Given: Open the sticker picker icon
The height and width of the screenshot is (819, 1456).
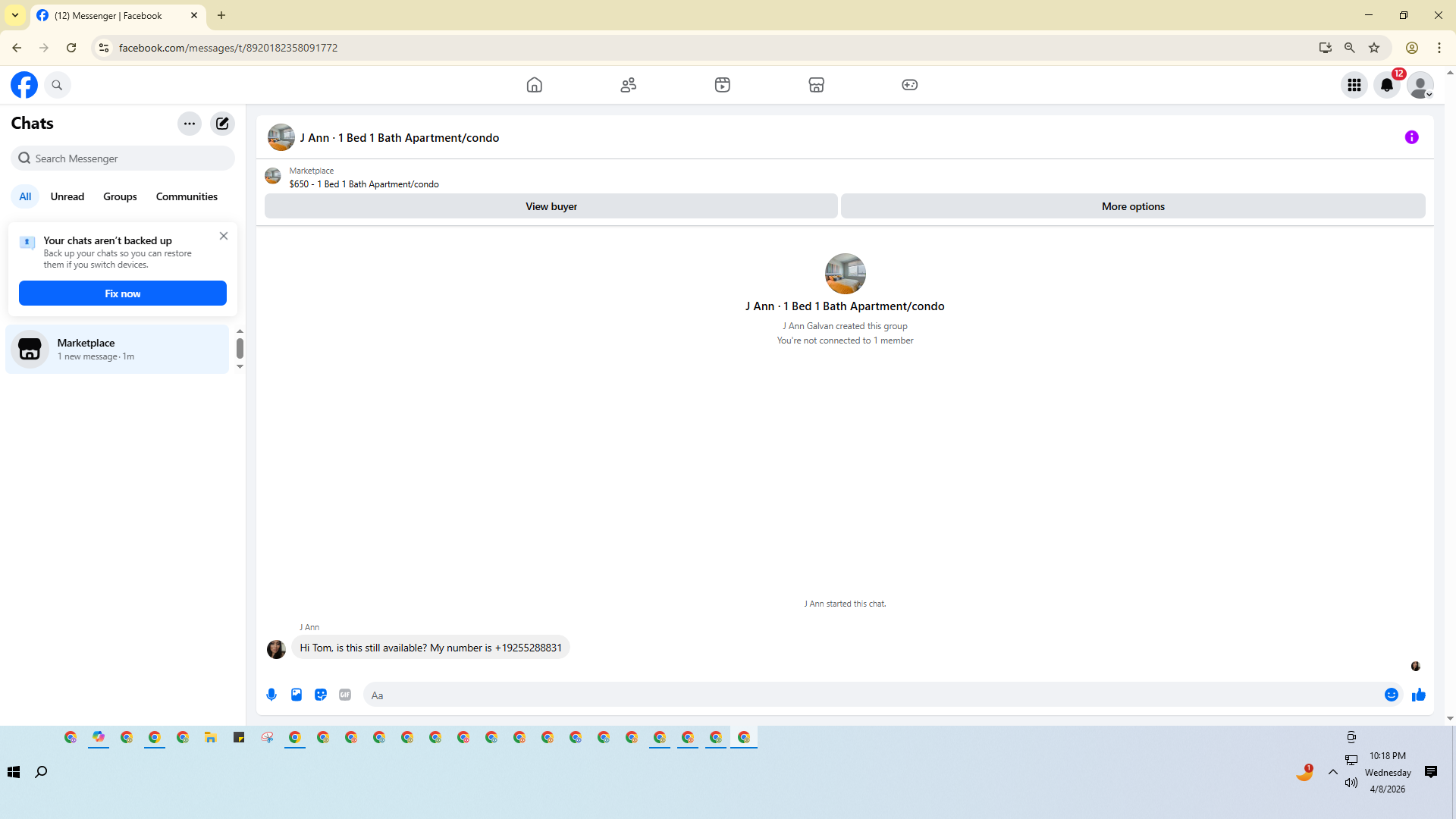Looking at the screenshot, I should coord(321,695).
